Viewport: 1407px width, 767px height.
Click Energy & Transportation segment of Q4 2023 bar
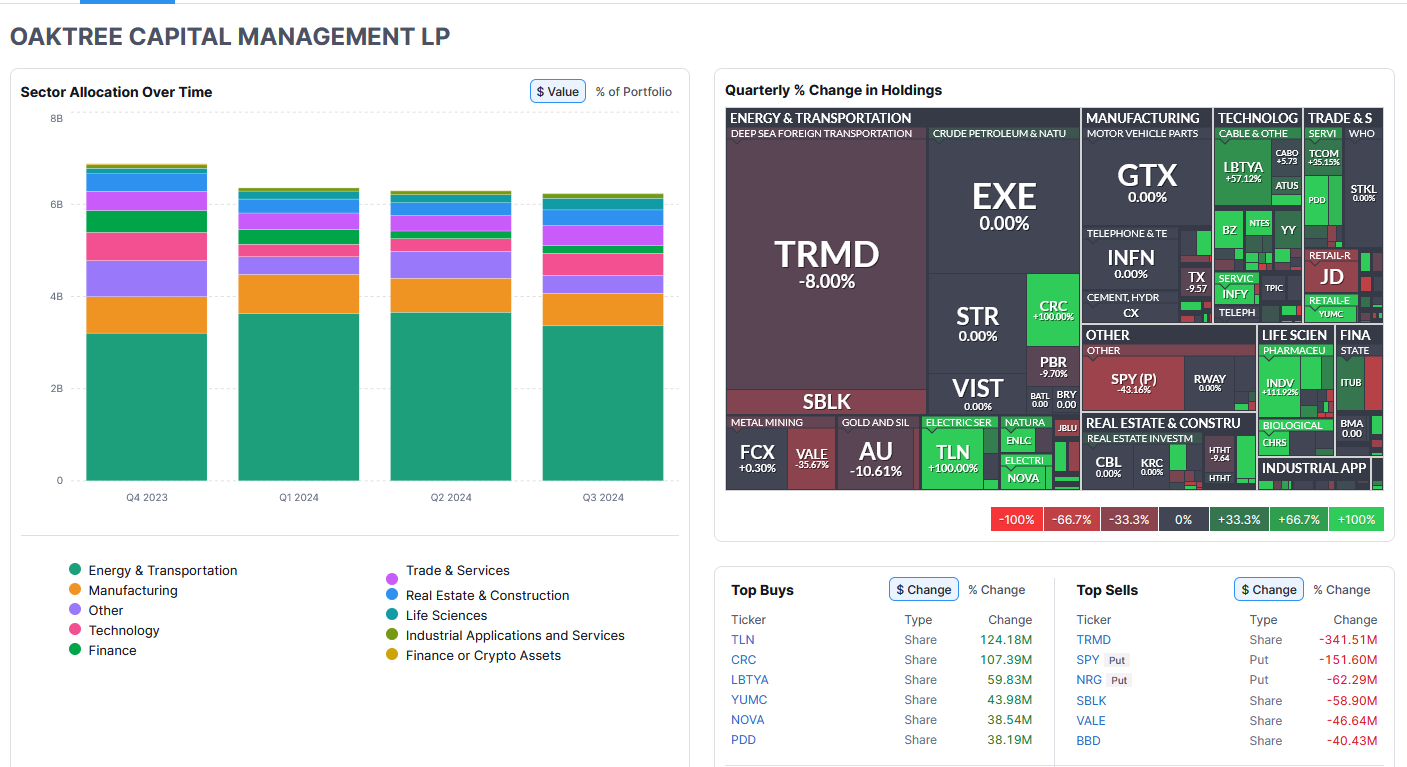[x=146, y=406]
